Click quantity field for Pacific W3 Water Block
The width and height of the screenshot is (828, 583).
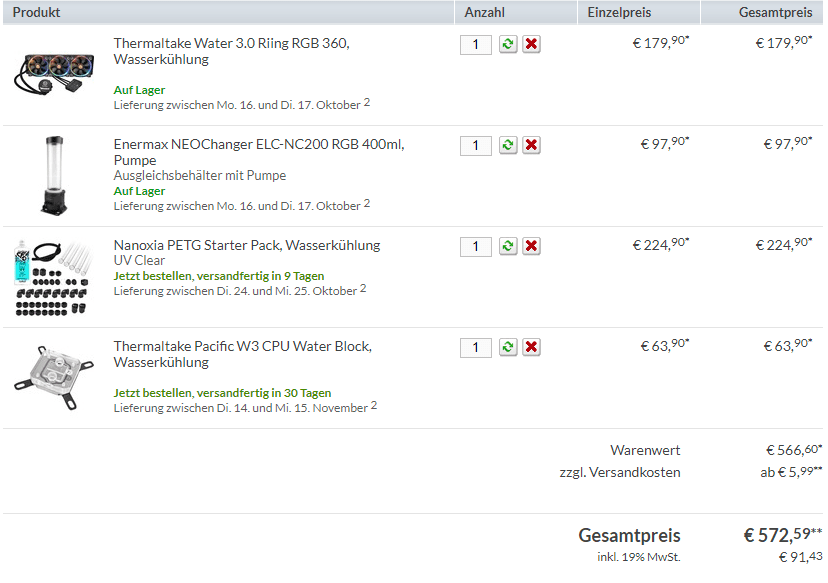click(476, 347)
